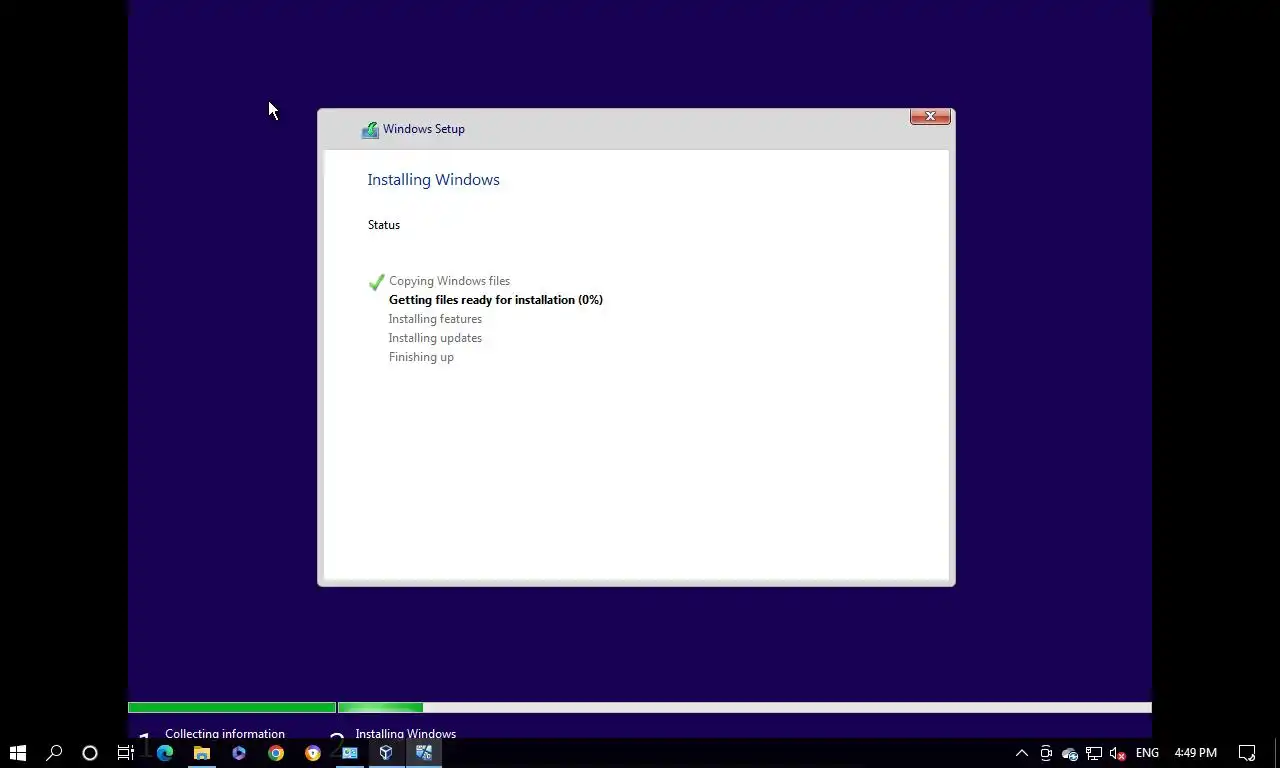Click the Status label
The image size is (1280, 768).
[384, 225]
